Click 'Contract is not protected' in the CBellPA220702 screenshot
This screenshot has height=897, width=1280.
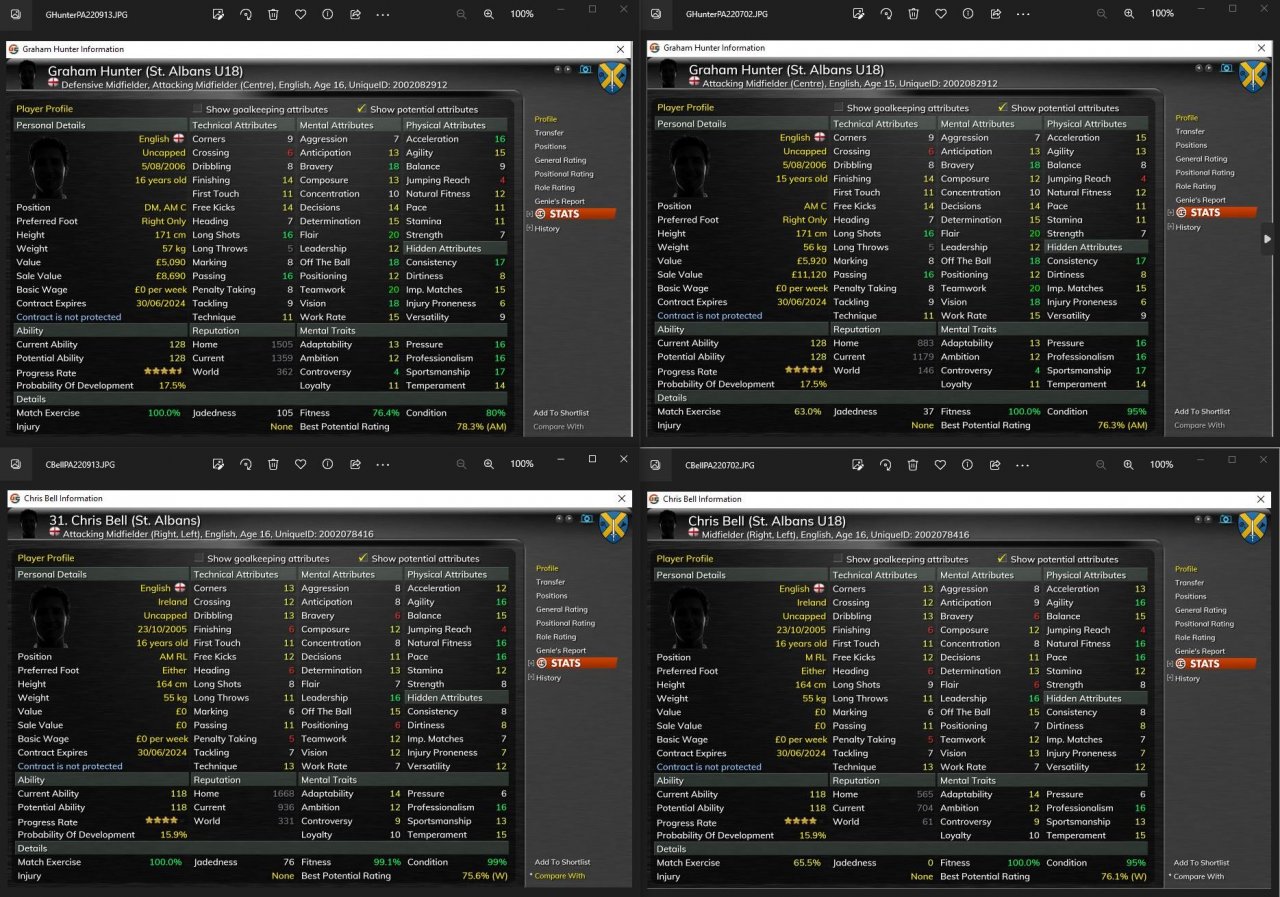[x=709, y=767]
